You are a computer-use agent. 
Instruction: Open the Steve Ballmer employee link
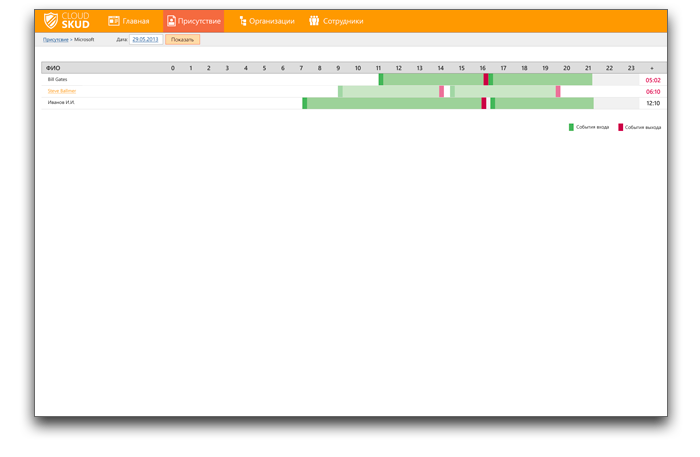tap(61, 91)
